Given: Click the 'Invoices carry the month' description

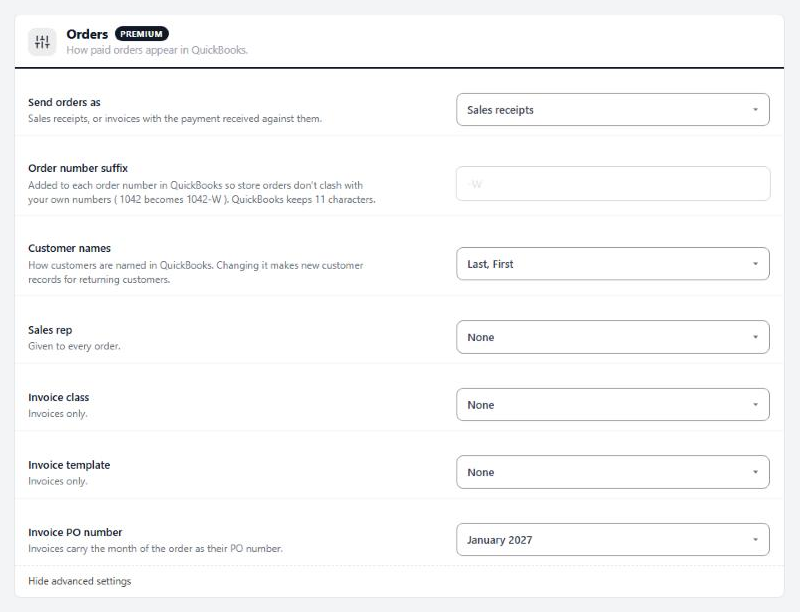Looking at the screenshot, I should click(155, 549).
